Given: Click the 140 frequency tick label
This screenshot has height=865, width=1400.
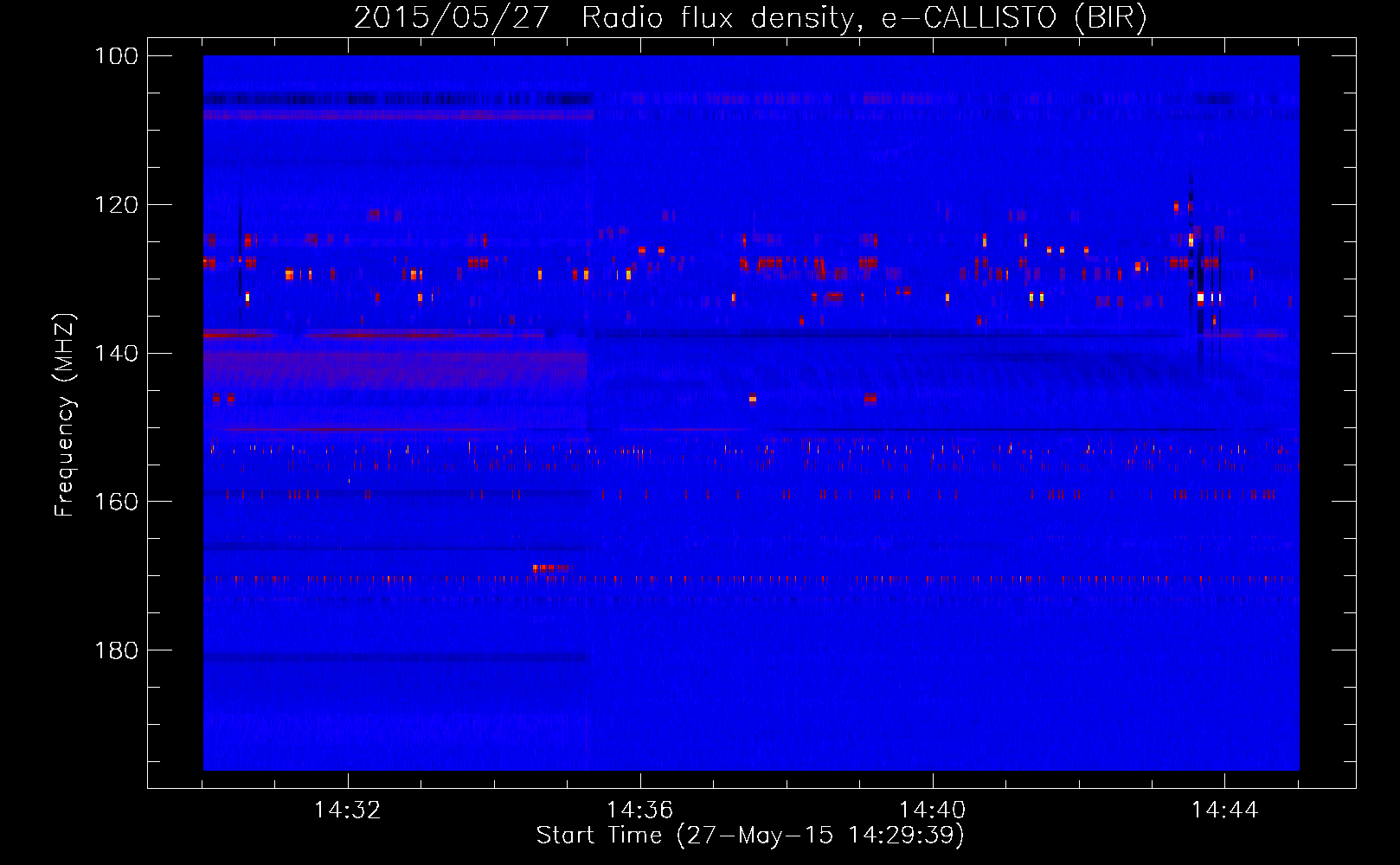Looking at the screenshot, I should coord(116,353).
